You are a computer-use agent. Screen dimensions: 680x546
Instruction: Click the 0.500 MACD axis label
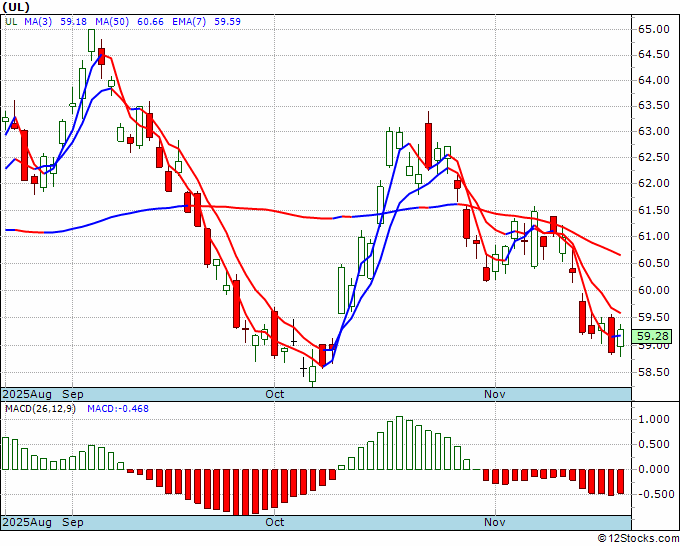point(654,445)
